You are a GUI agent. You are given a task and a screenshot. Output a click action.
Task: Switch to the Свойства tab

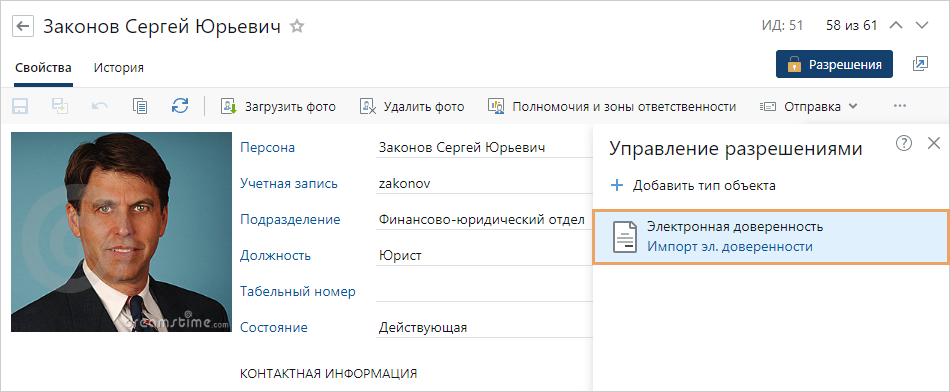(43, 68)
